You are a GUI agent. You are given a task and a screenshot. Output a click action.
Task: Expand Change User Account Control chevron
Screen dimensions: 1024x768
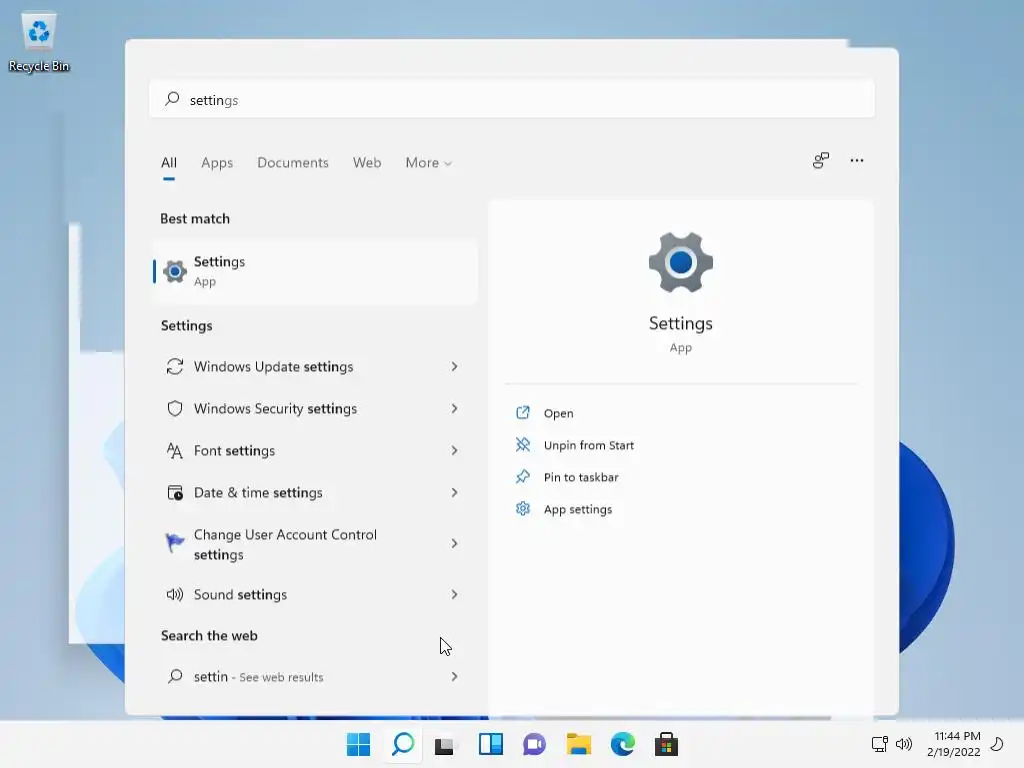click(x=455, y=543)
